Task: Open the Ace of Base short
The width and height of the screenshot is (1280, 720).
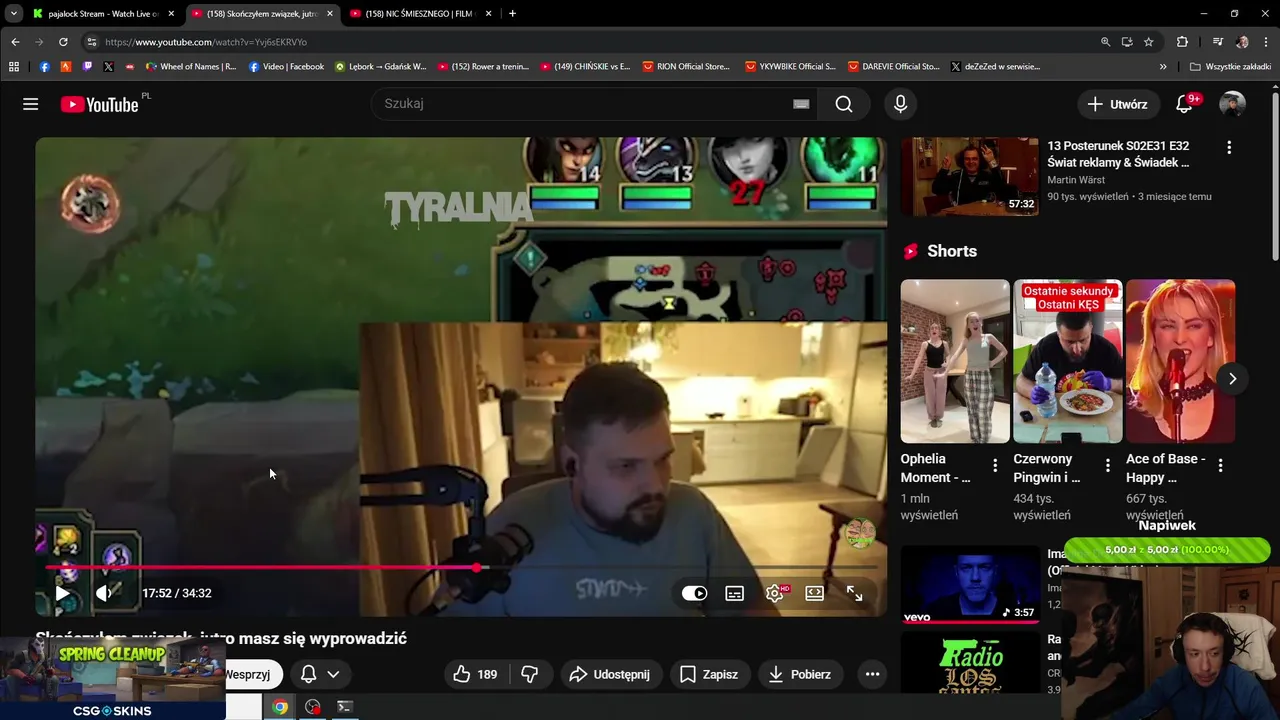Action: coord(1180,361)
